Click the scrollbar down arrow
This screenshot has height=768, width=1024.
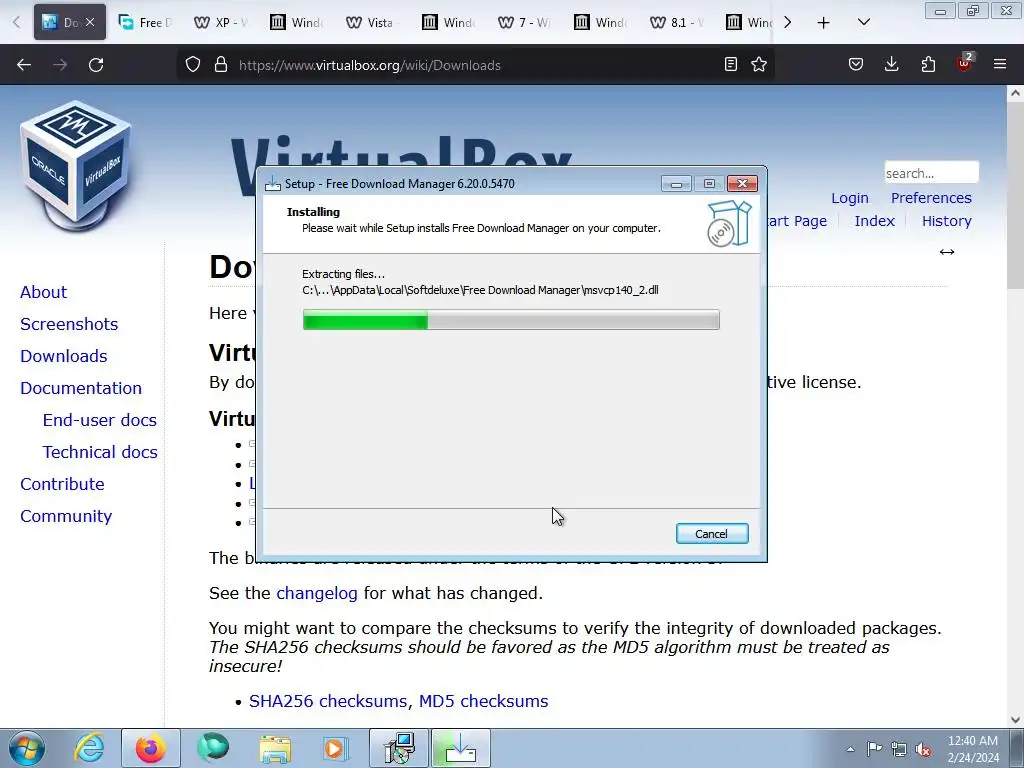click(1015, 720)
